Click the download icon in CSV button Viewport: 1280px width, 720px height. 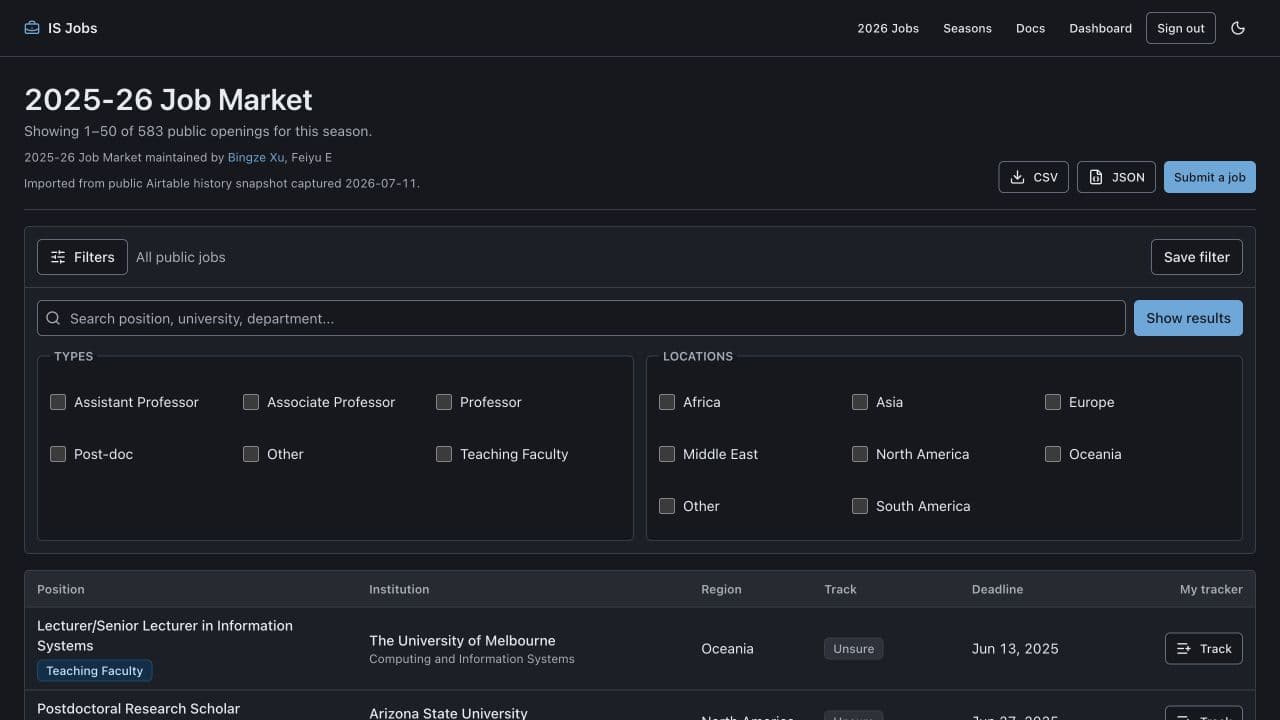tap(1017, 177)
